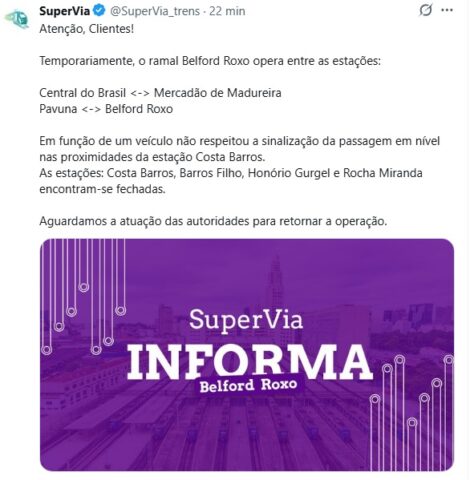Viewport: 474px width, 480px height.
Task: Click the SuperVia logo text in the banner
Action: point(246,319)
